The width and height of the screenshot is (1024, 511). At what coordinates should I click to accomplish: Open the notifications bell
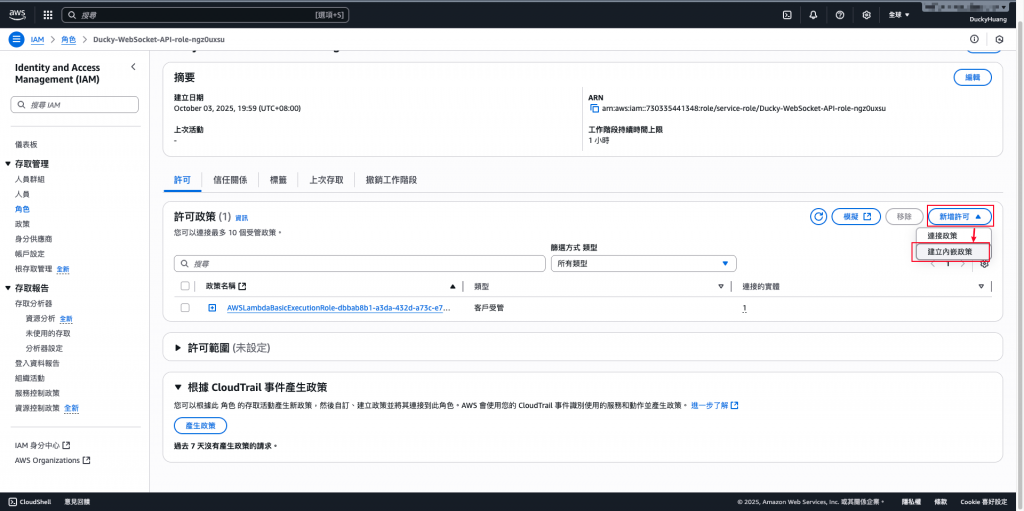click(x=813, y=14)
